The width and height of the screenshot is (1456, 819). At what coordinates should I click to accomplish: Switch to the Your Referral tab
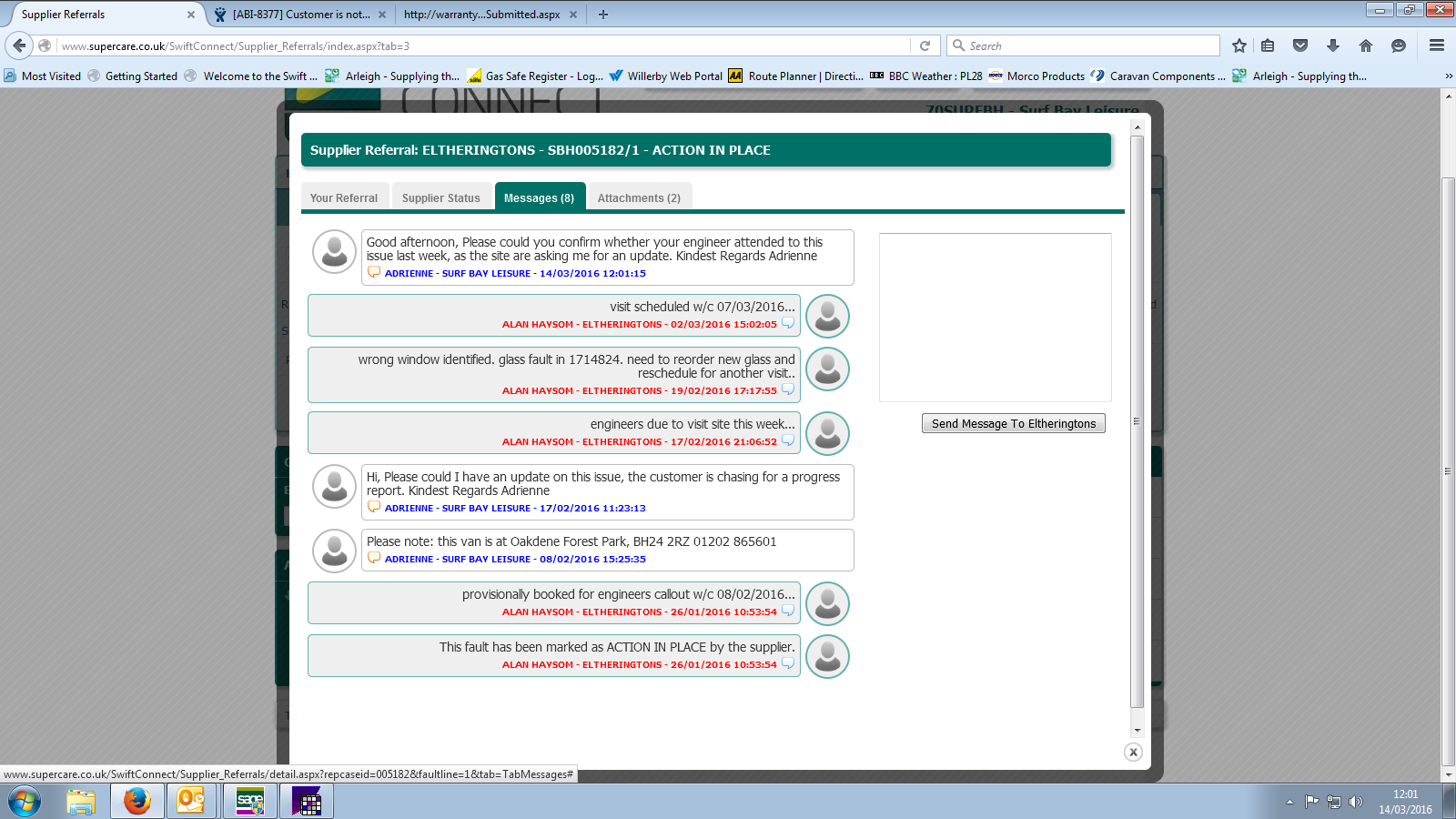(x=344, y=197)
